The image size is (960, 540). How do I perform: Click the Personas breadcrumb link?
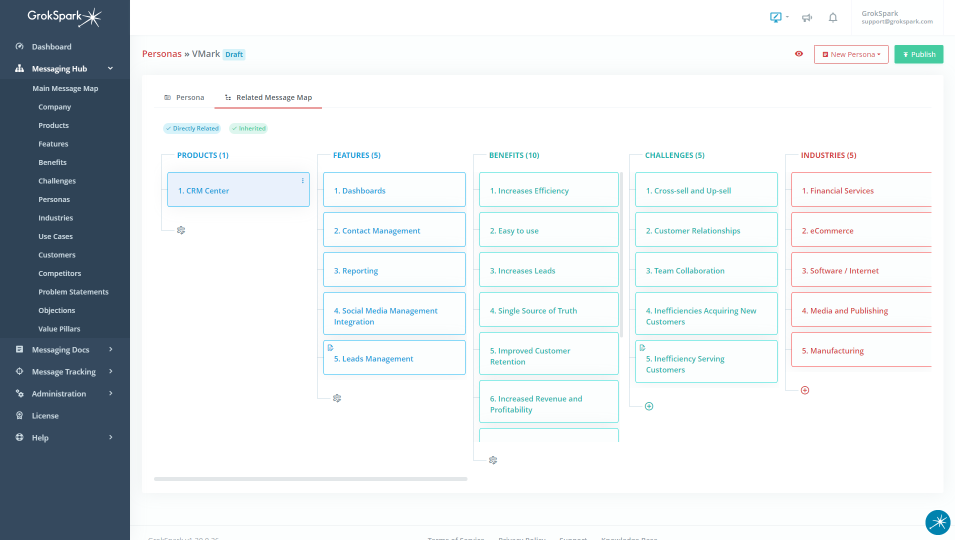point(162,54)
